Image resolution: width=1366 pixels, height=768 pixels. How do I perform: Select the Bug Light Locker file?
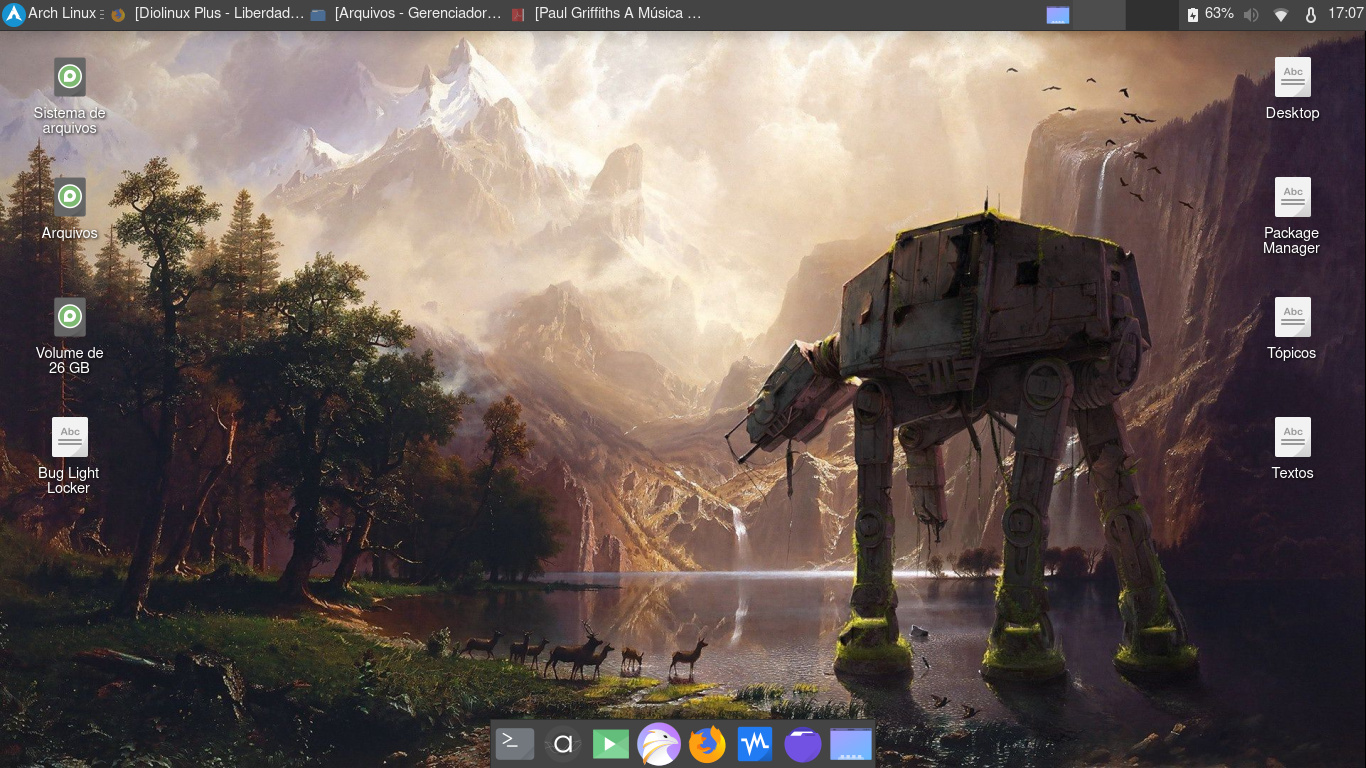pos(70,455)
